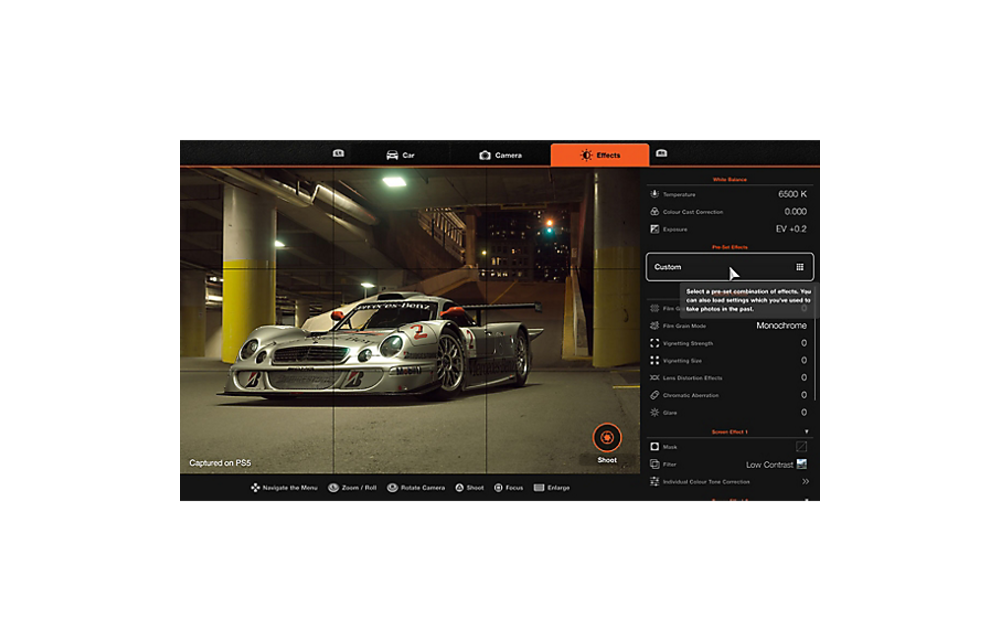Click the White Balance section heading
The image size is (1000, 640).
tap(730, 180)
